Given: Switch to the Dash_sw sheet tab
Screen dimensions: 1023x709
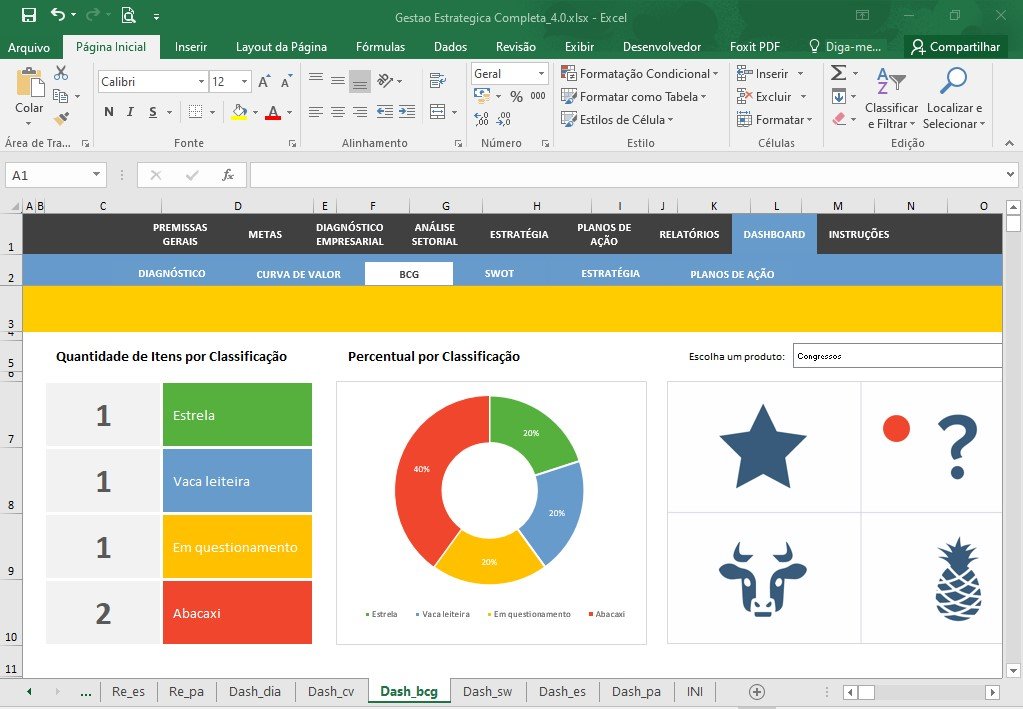Looking at the screenshot, I should [487, 691].
